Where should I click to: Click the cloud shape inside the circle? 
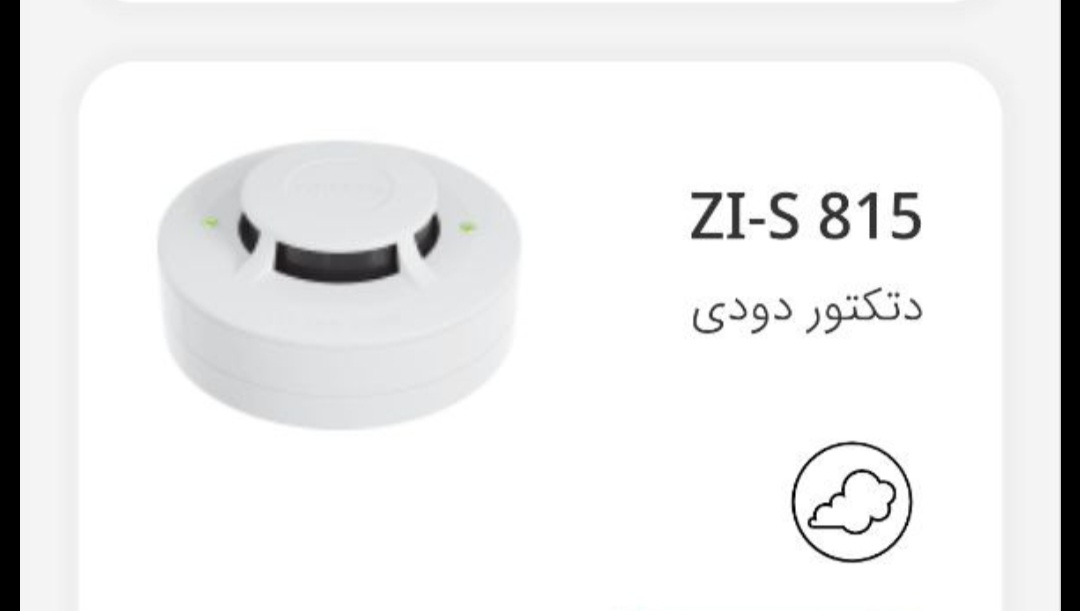pyautogui.click(x=852, y=501)
